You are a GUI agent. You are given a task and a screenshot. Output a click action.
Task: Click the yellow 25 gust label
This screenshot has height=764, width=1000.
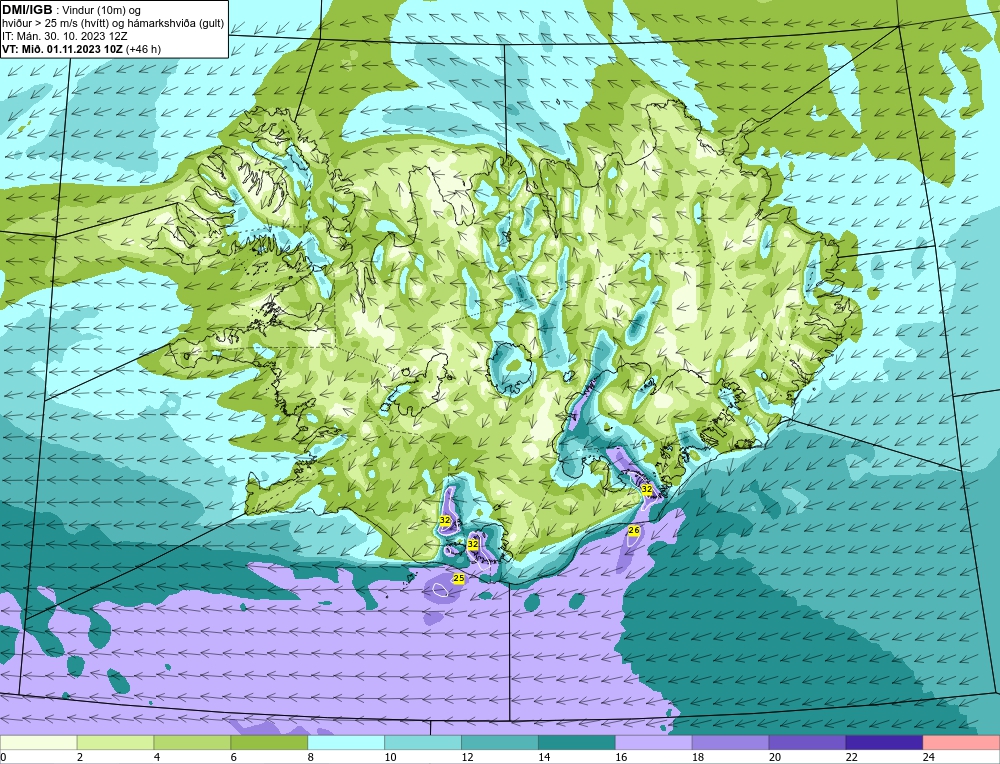[459, 578]
